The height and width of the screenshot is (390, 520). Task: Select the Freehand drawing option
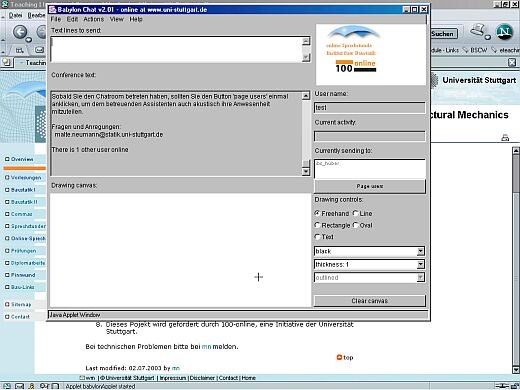click(317, 213)
